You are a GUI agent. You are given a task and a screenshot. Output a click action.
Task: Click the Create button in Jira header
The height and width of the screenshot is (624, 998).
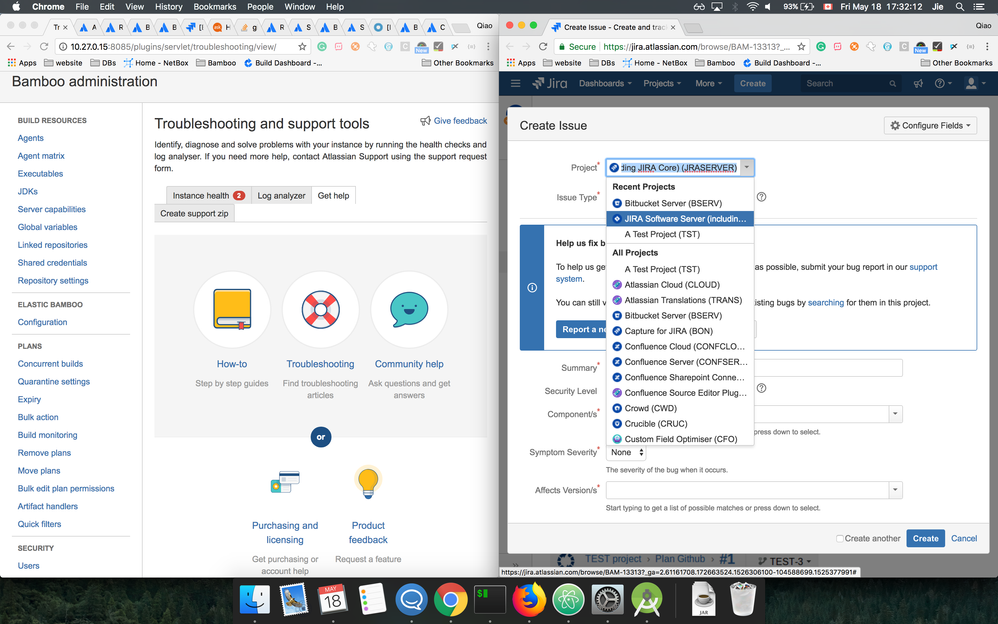pyautogui.click(x=752, y=83)
